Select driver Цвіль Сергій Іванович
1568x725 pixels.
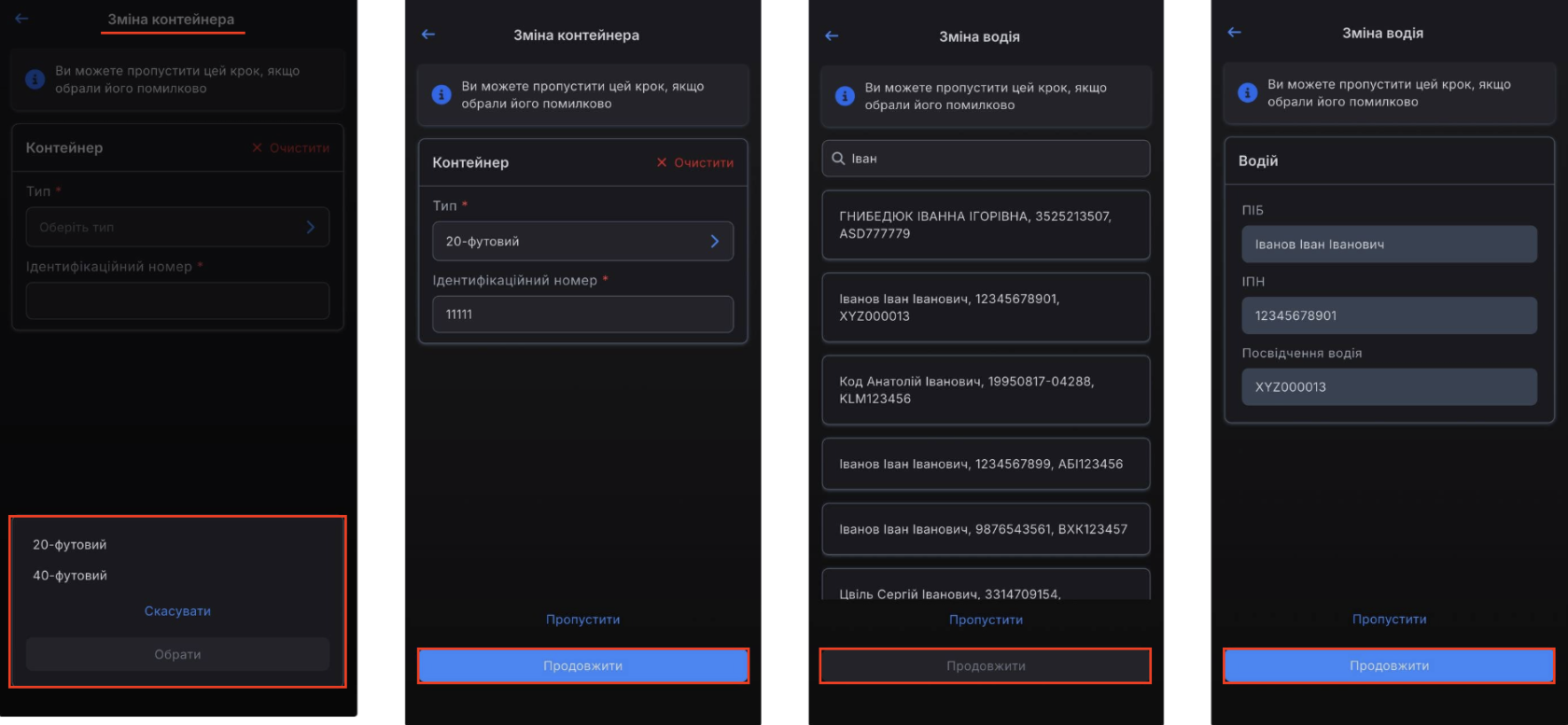pyautogui.click(x=986, y=585)
